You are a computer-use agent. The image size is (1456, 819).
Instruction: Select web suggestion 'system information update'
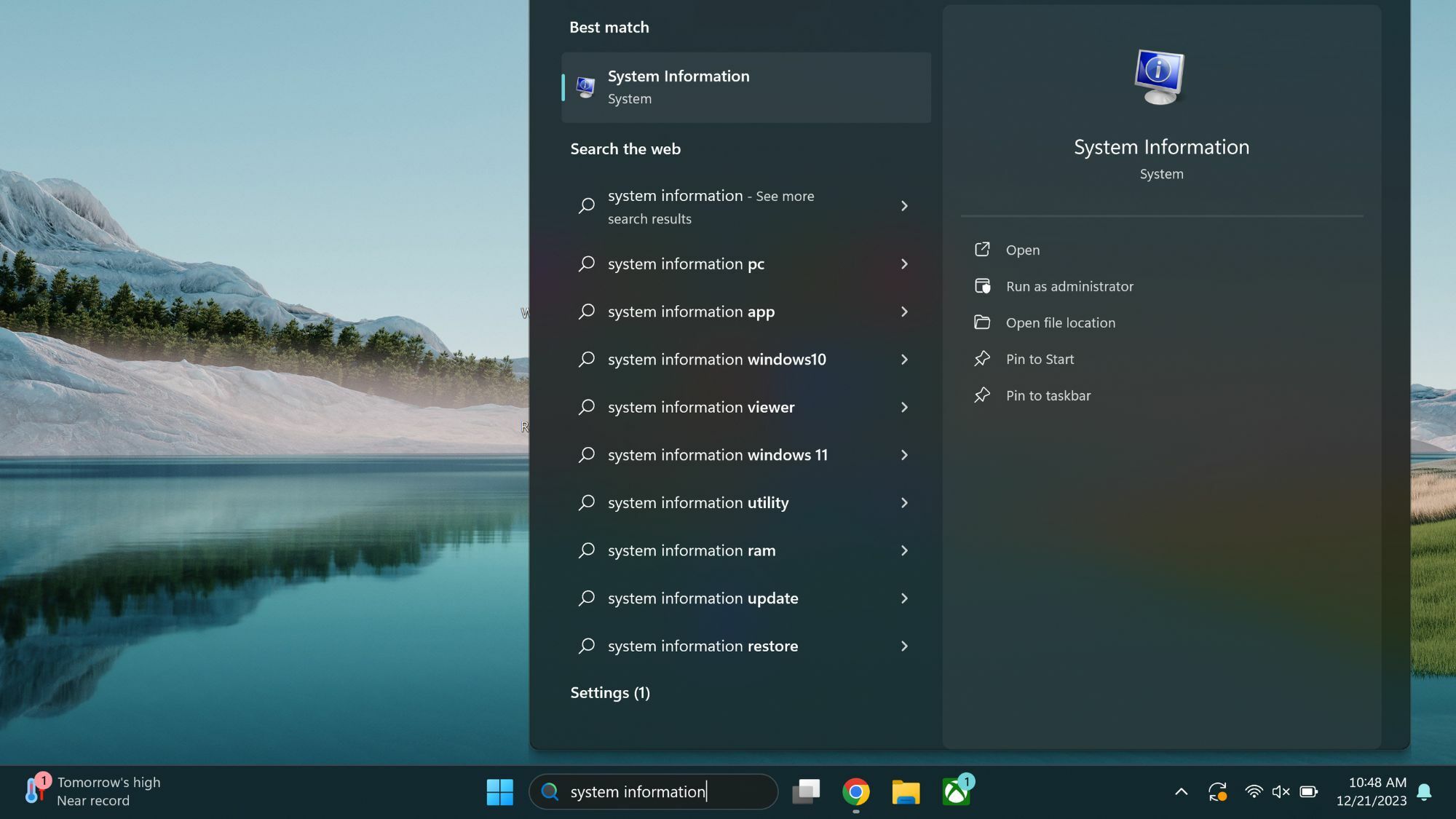tap(746, 598)
